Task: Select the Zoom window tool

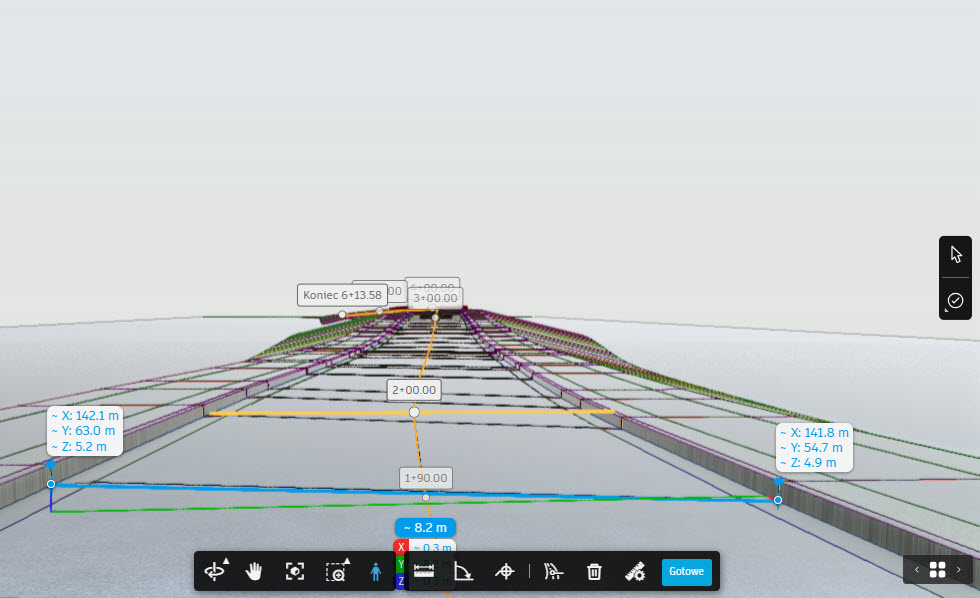Action: (336, 572)
